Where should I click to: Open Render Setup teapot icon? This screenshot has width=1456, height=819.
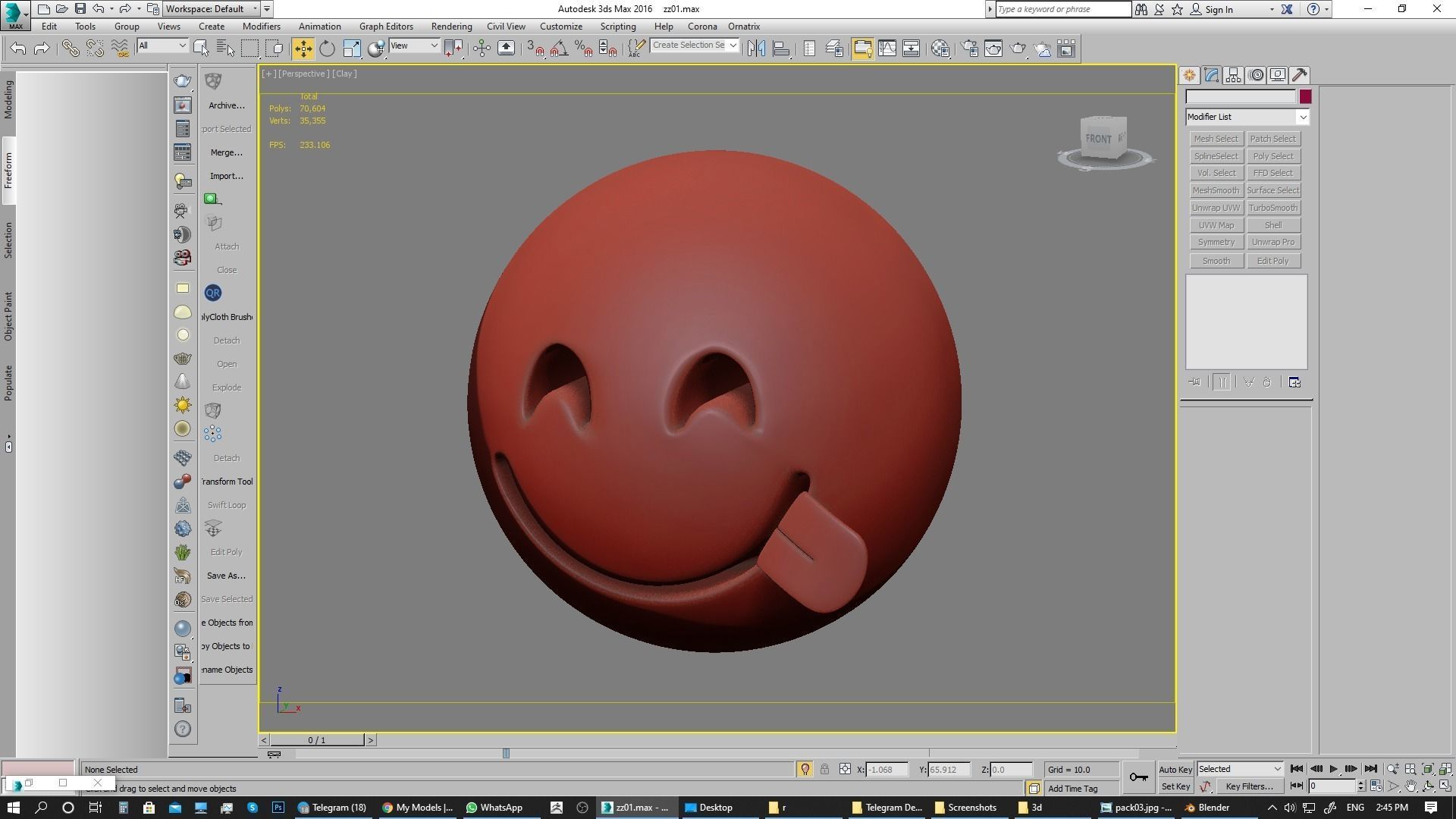(x=969, y=49)
